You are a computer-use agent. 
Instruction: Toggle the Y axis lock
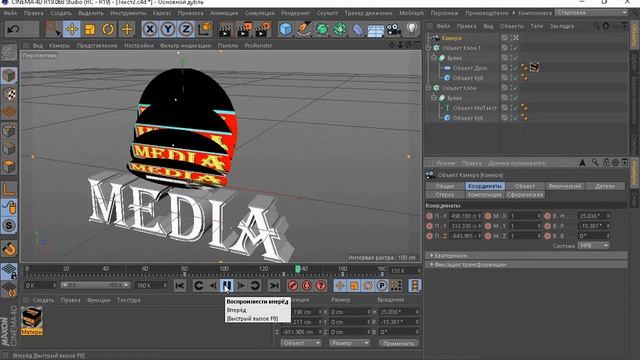(x=168, y=29)
